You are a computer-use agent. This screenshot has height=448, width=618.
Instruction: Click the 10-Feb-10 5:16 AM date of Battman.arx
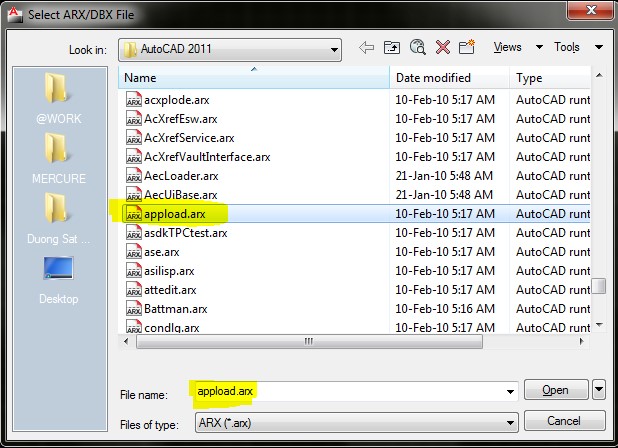point(445,309)
